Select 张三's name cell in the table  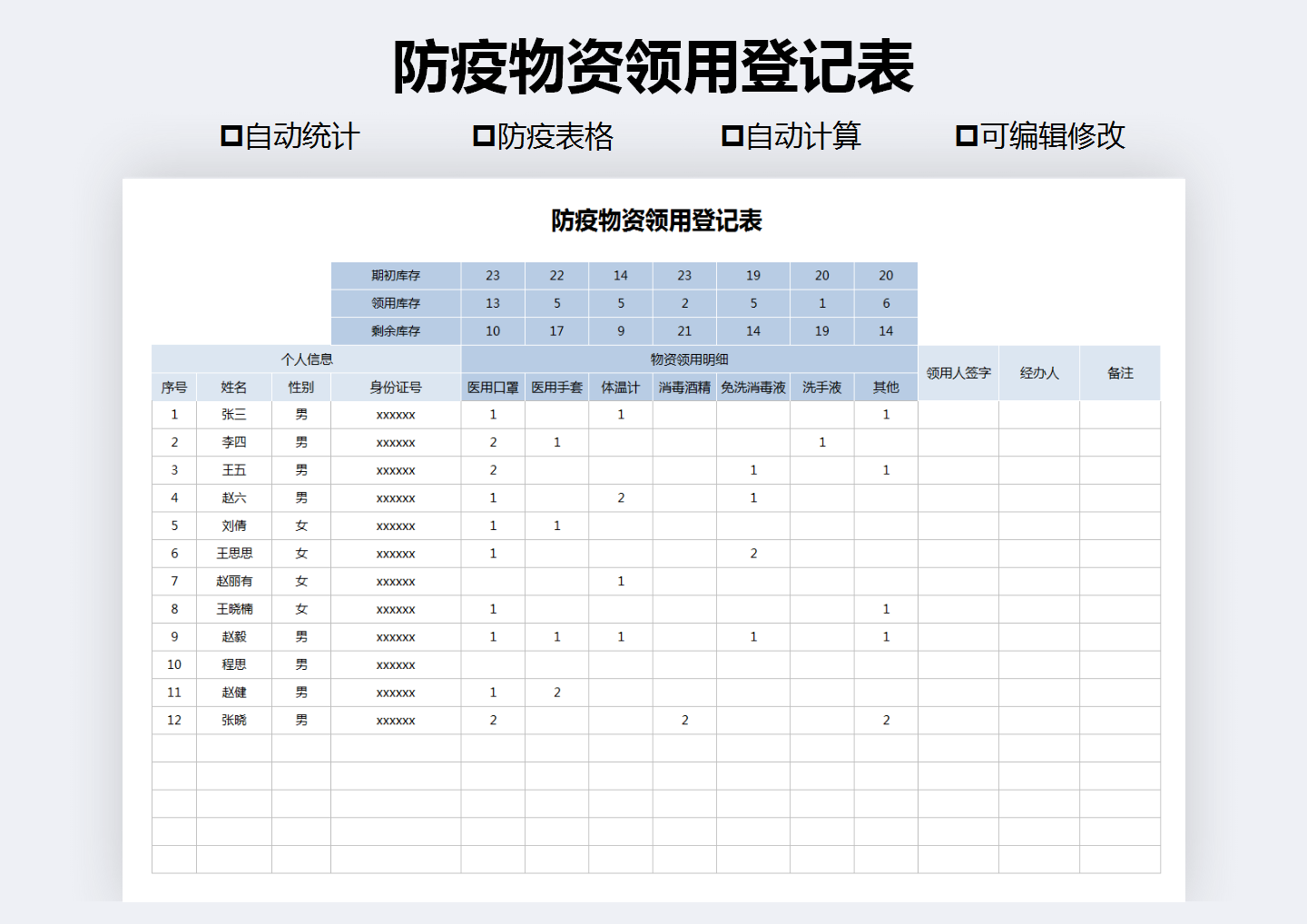pyautogui.click(x=234, y=414)
